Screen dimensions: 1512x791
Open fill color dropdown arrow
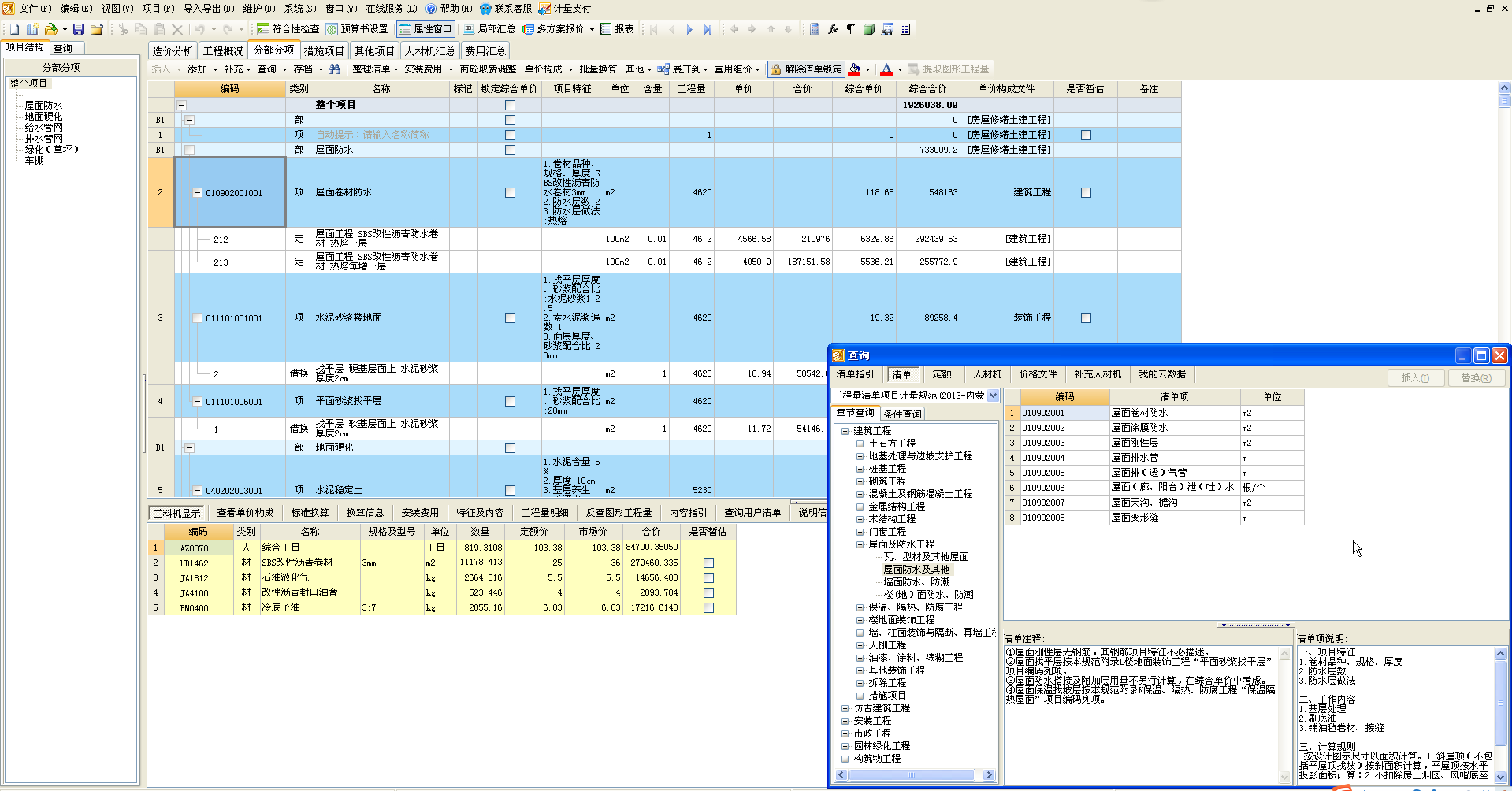[867, 69]
